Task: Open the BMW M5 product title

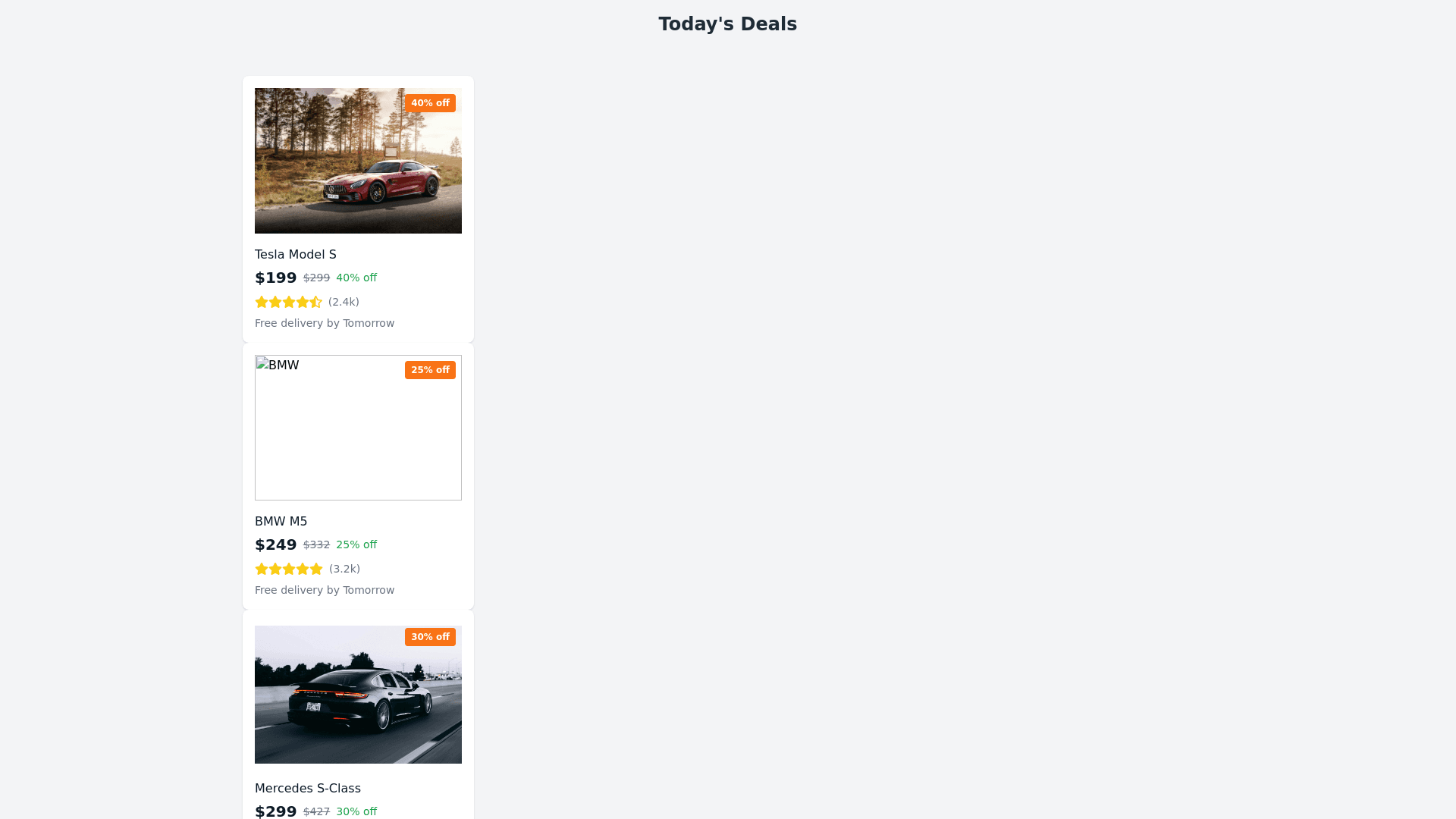Action: pyautogui.click(x=281, y=522)
